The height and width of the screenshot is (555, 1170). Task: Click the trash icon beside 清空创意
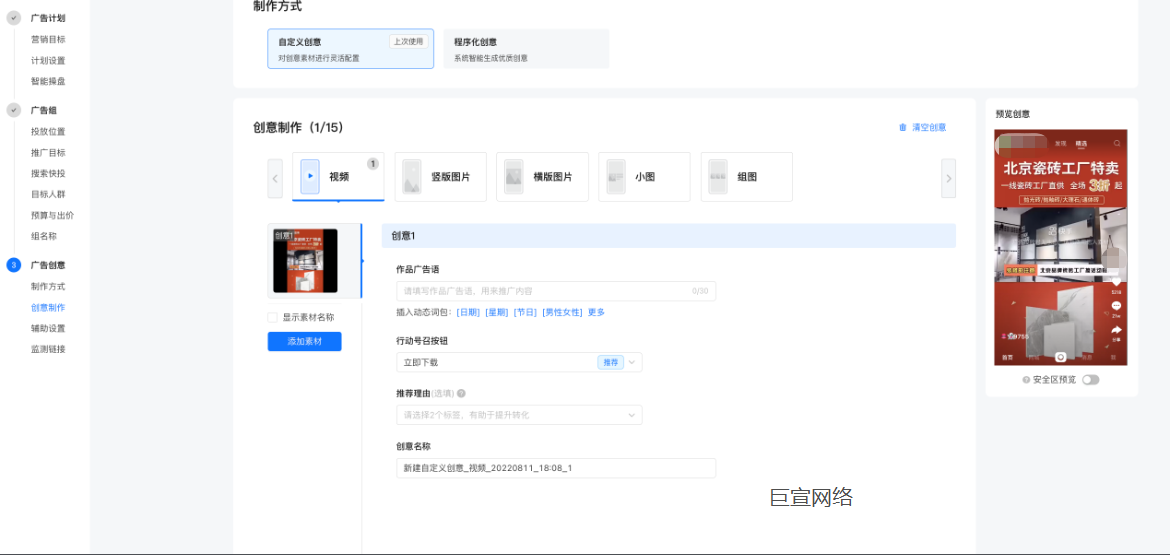(903, 128)
